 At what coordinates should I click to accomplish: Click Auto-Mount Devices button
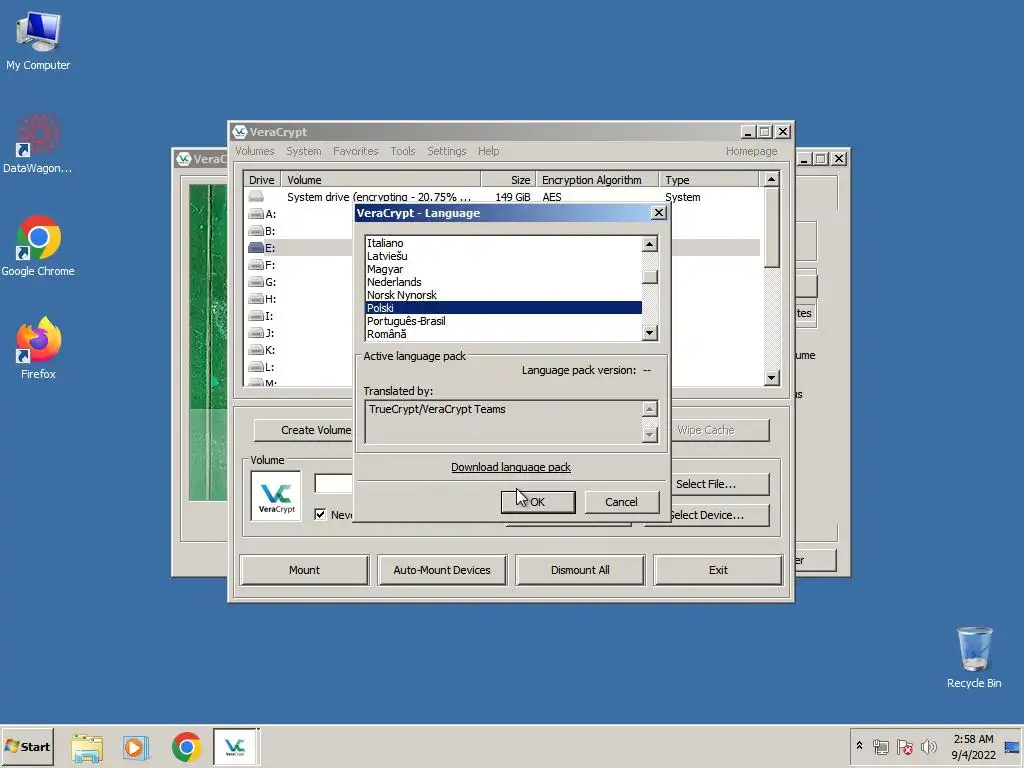point(442,570)
